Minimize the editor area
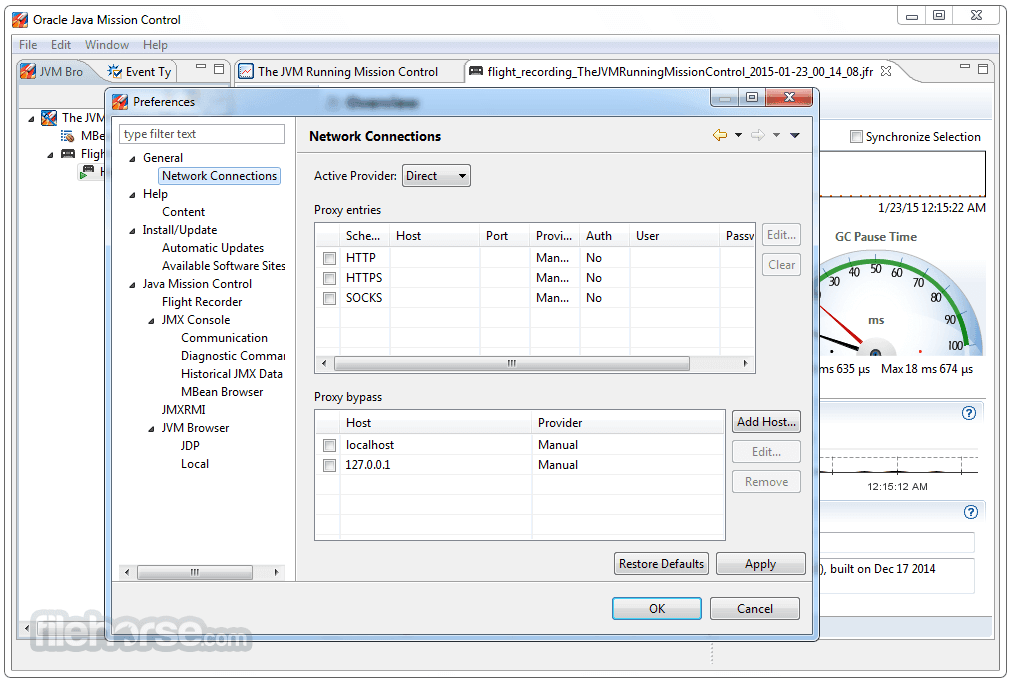The height and width of the screenshot is (682, 1011). [965, 67]
